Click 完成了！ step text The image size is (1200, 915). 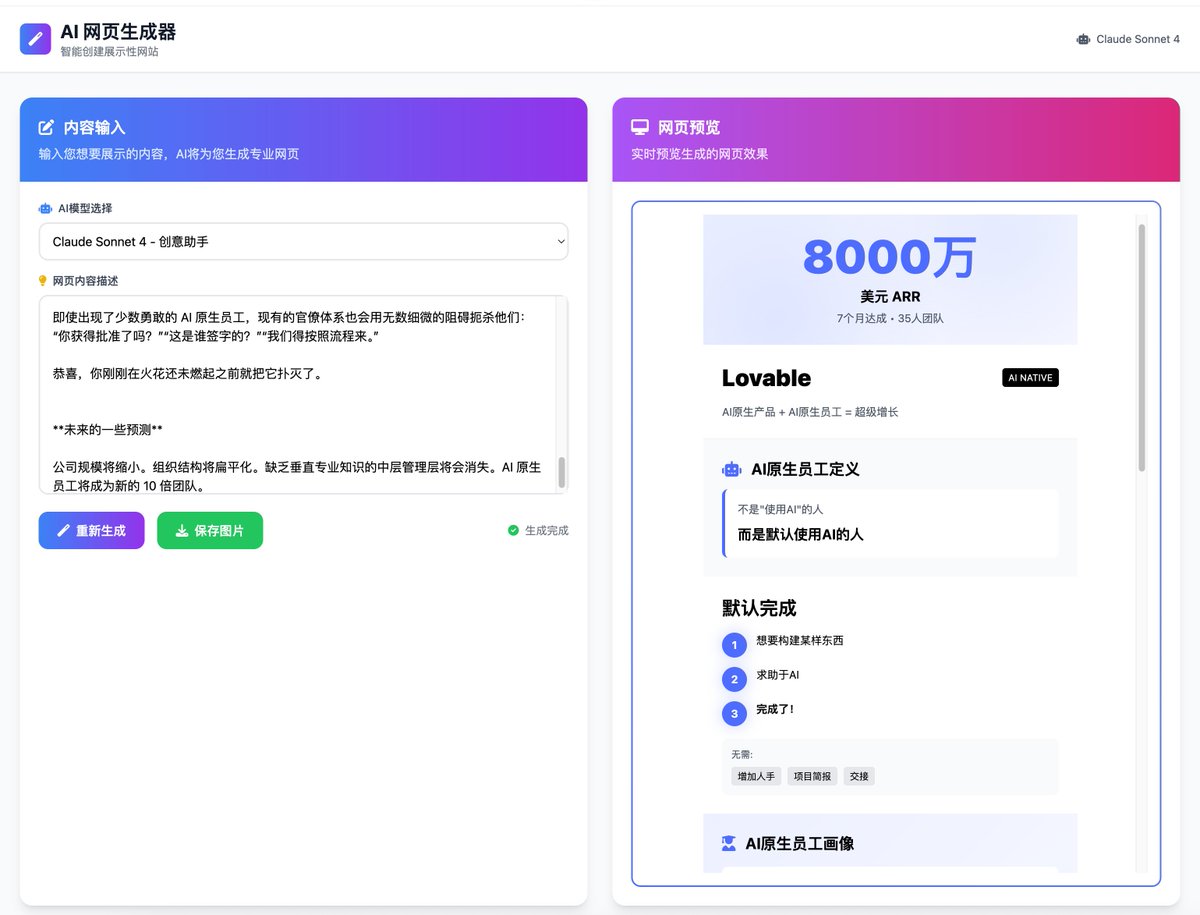(x=775, y=709)
